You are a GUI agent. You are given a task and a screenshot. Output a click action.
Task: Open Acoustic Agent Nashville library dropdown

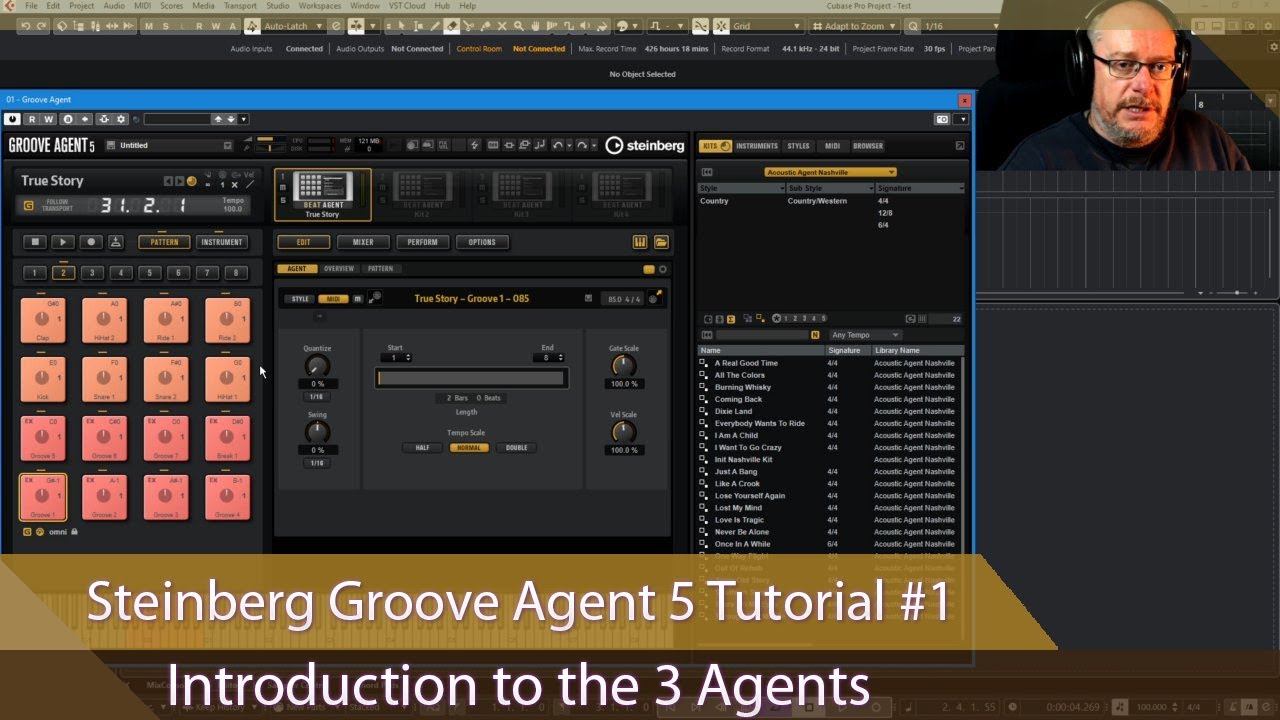pos(831,172)
